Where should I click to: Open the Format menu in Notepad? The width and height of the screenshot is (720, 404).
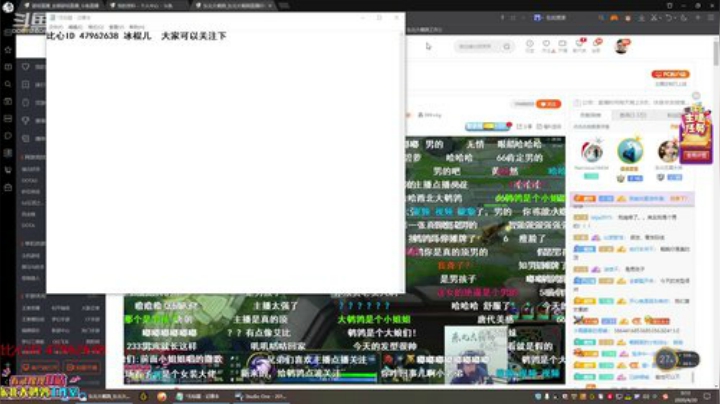coord(96,27)
